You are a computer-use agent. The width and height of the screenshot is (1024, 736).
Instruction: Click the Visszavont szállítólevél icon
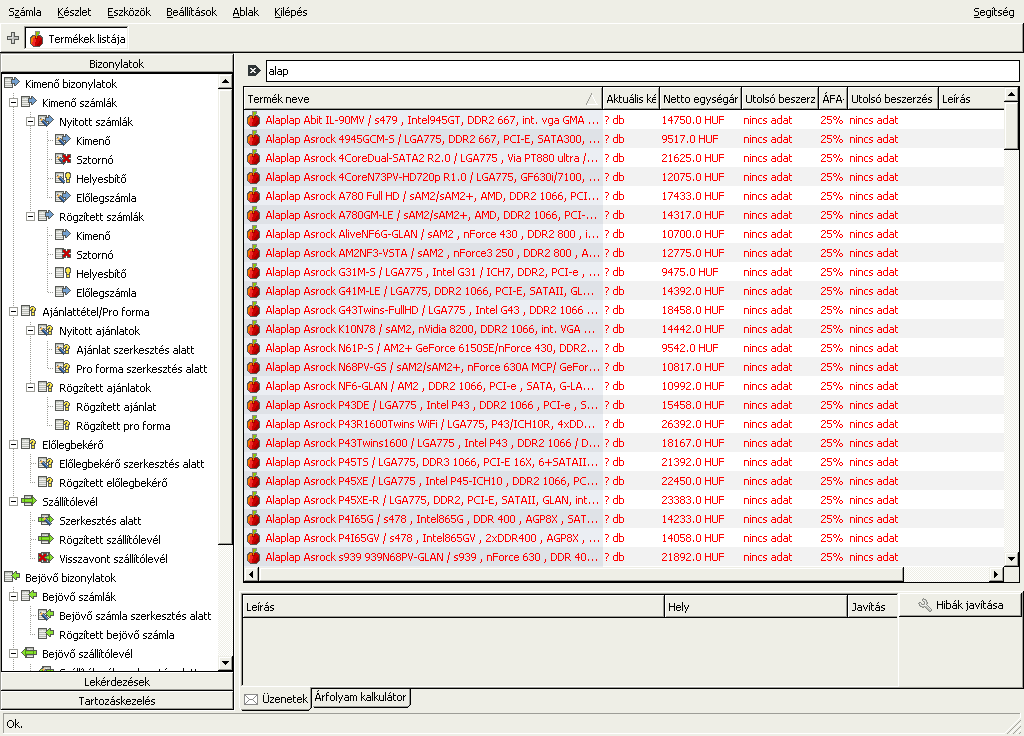coord(46,558)
